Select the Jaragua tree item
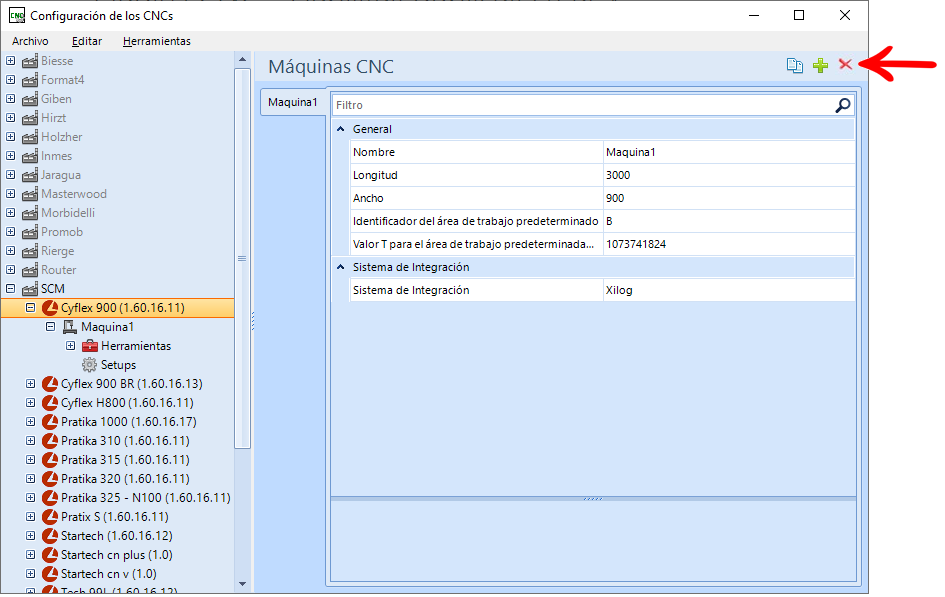Viewport: 945px width, 597px height. [61, 175]
